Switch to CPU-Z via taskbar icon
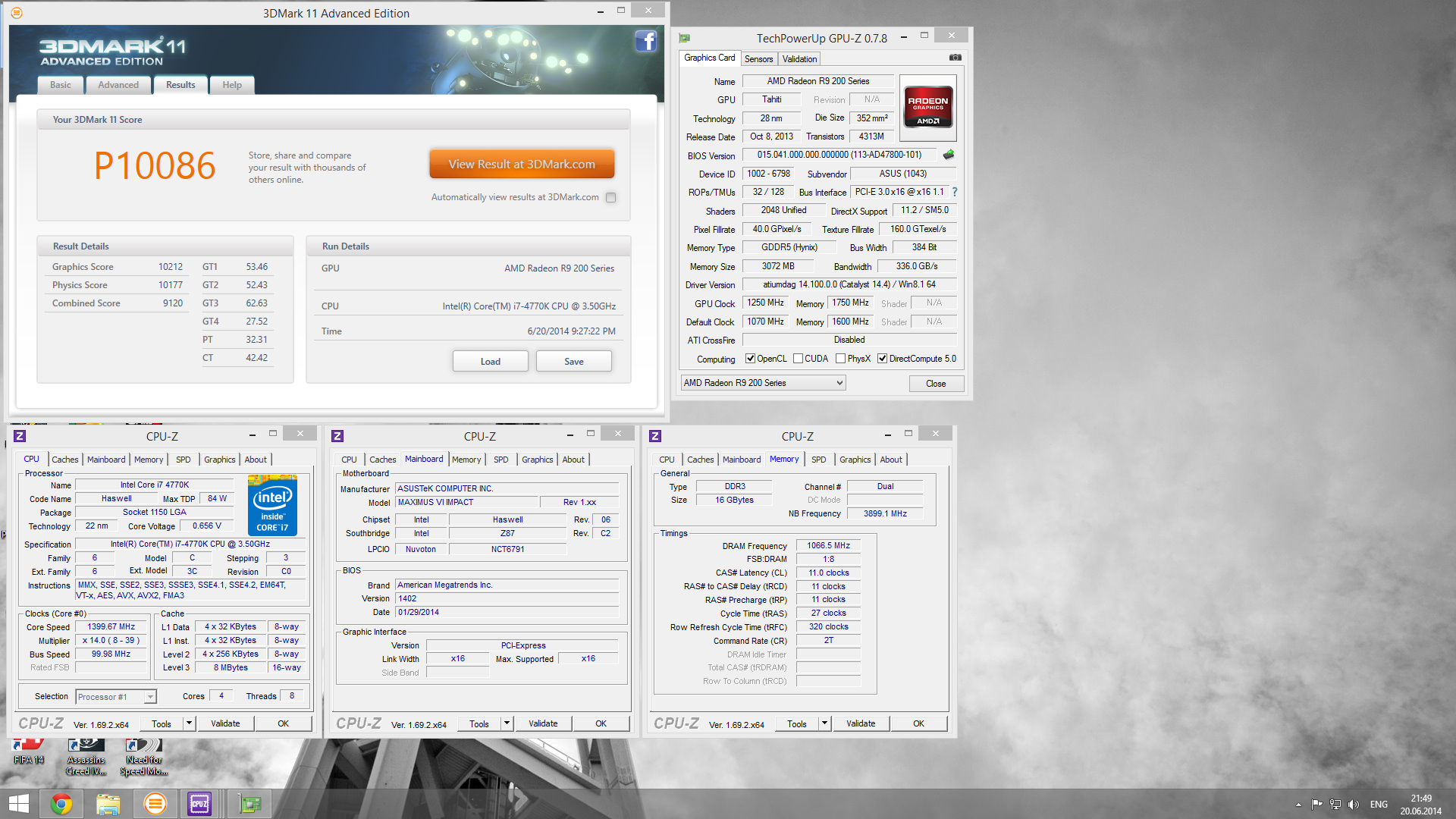The height and width of the screenshot is (819, 1456). [x=199, y=804]
